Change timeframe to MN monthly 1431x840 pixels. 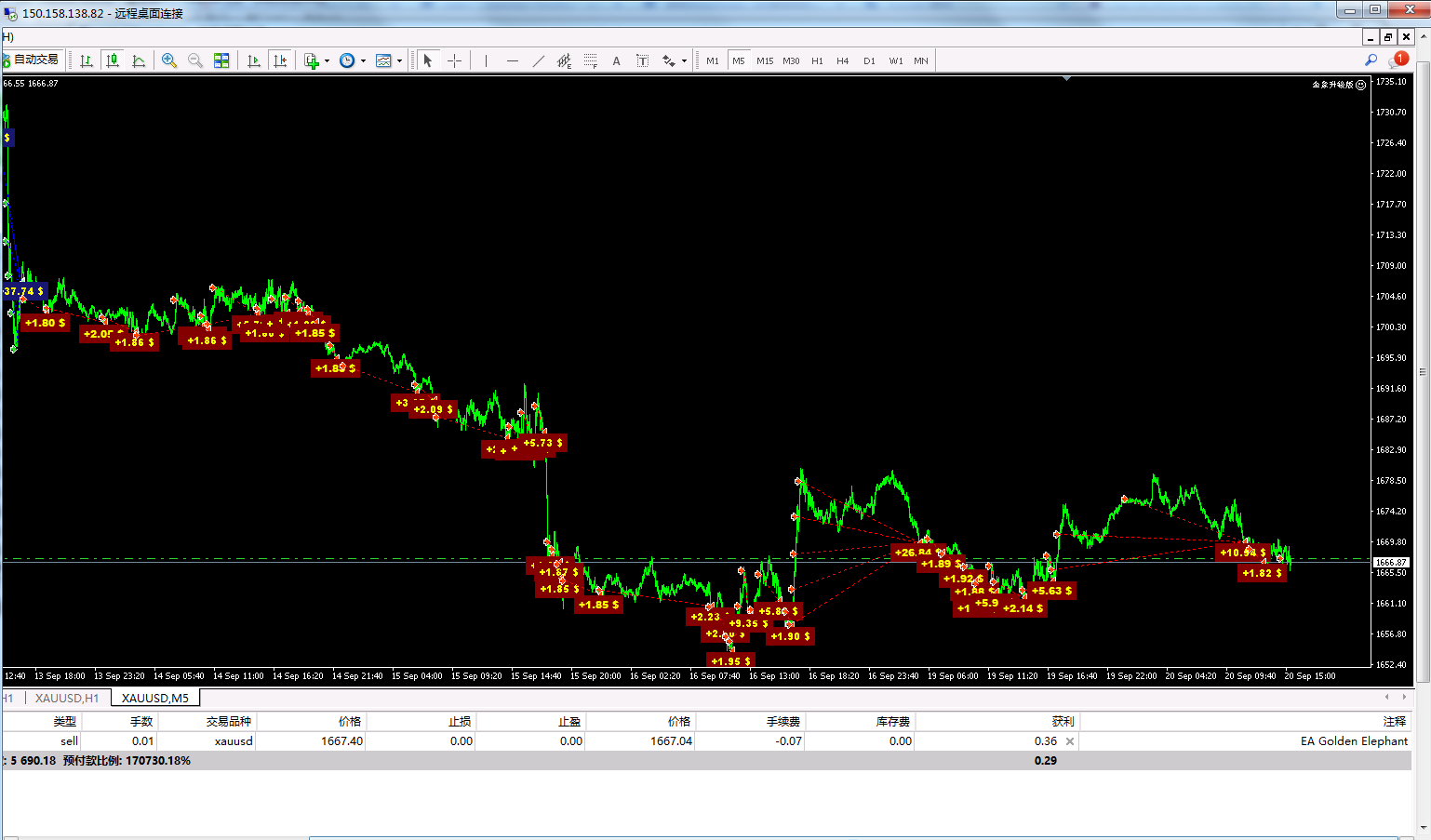click(921, 60)
